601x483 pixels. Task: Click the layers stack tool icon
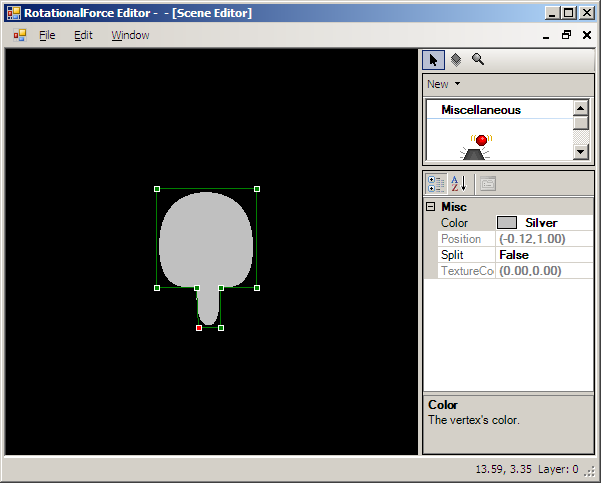(455, 60)
